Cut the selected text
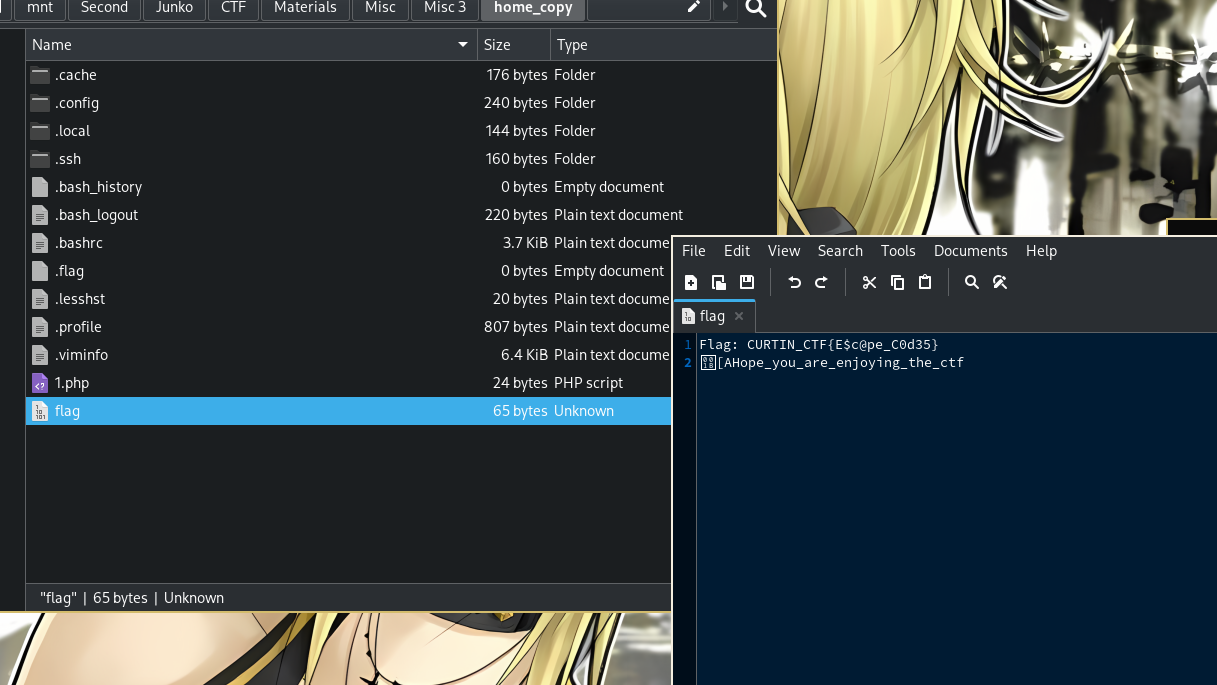The width and height of the screenshot is (1217, 685). pos(869,283)
